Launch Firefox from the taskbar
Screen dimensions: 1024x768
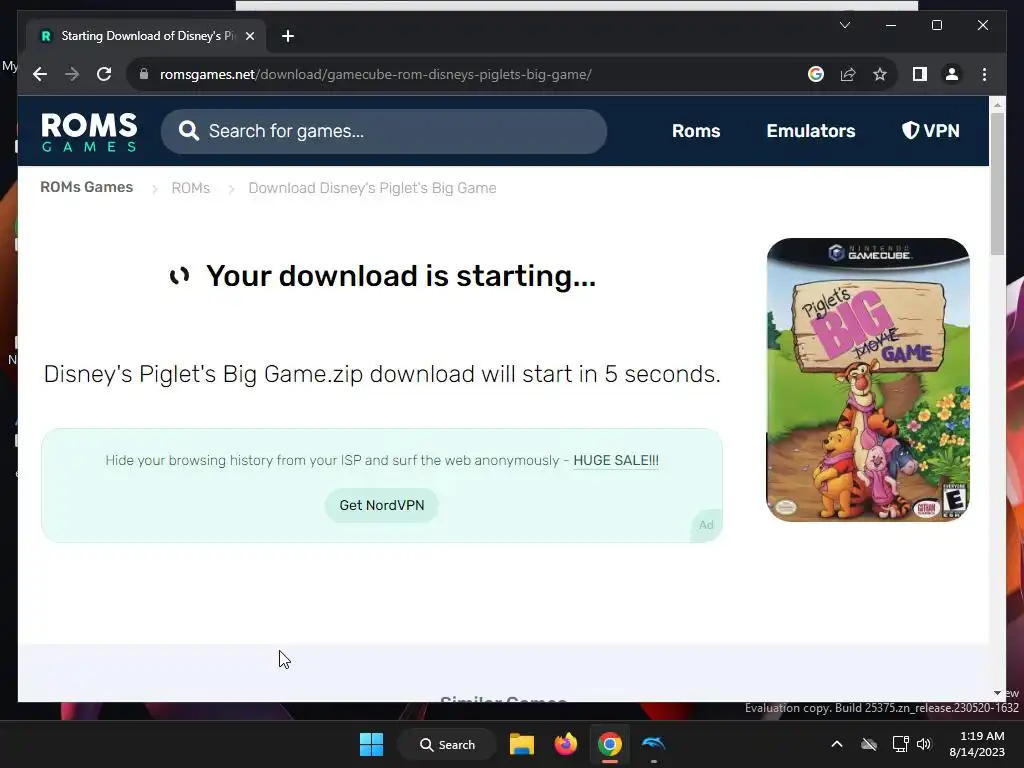[566, 744]
